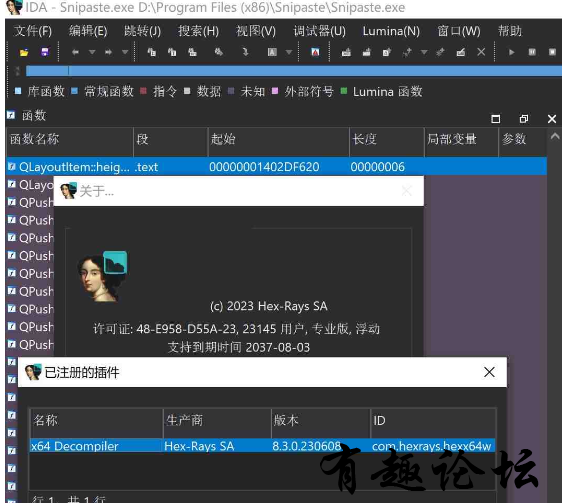Image resolution: width=562 pixels, height=503 pixels.
Task: Float the 函数 panel with restore icon
Action: pyautogui.click(x=524, y=119)
